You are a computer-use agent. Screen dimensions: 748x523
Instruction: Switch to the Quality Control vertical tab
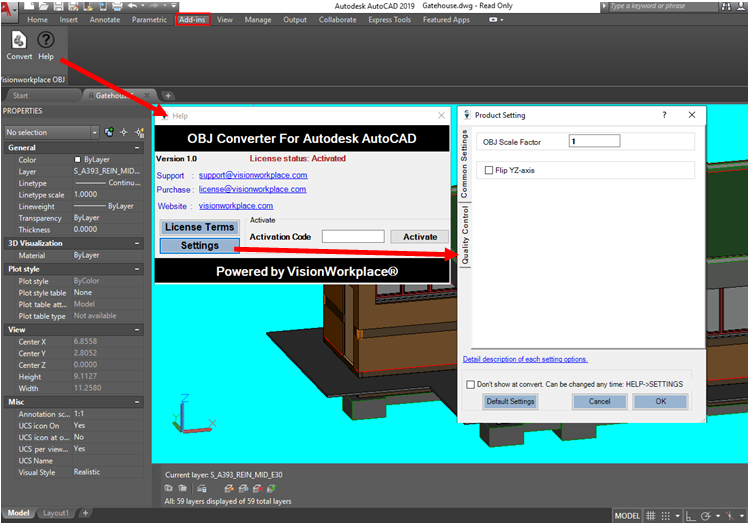[x=465, y=235]
